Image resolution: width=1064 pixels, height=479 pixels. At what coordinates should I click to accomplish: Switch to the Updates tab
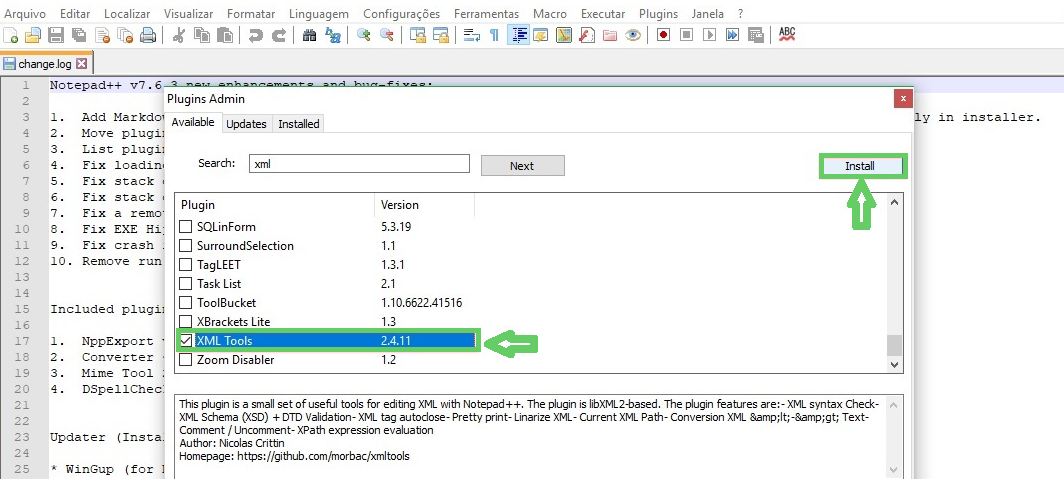pos(246,124)
